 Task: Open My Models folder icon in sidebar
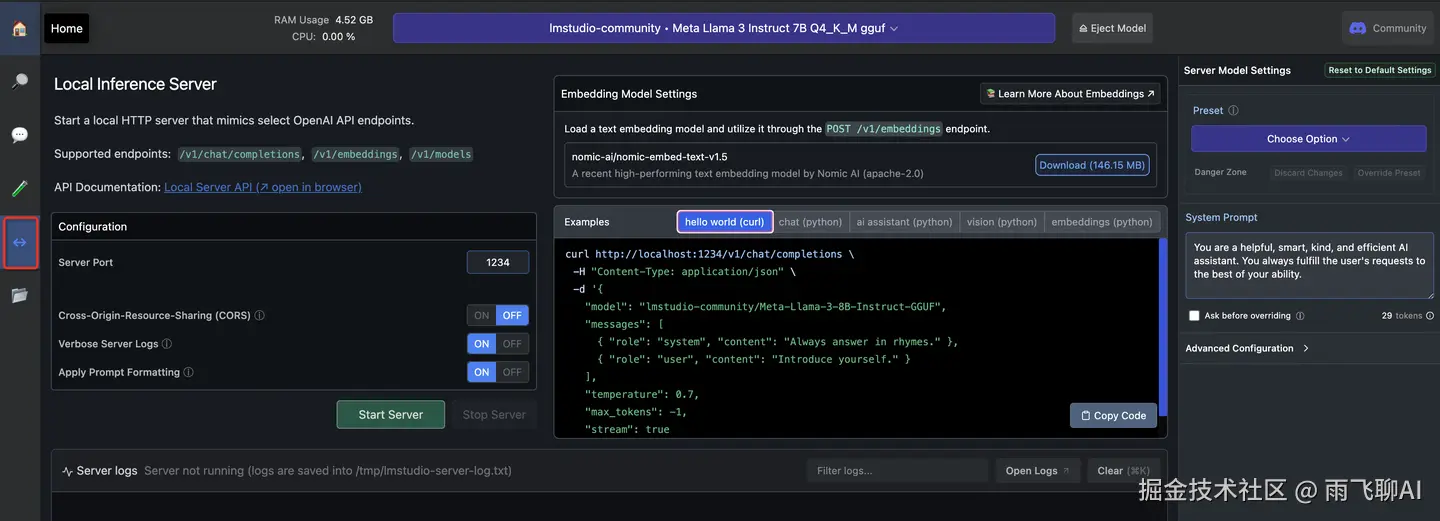coord(19,295)
